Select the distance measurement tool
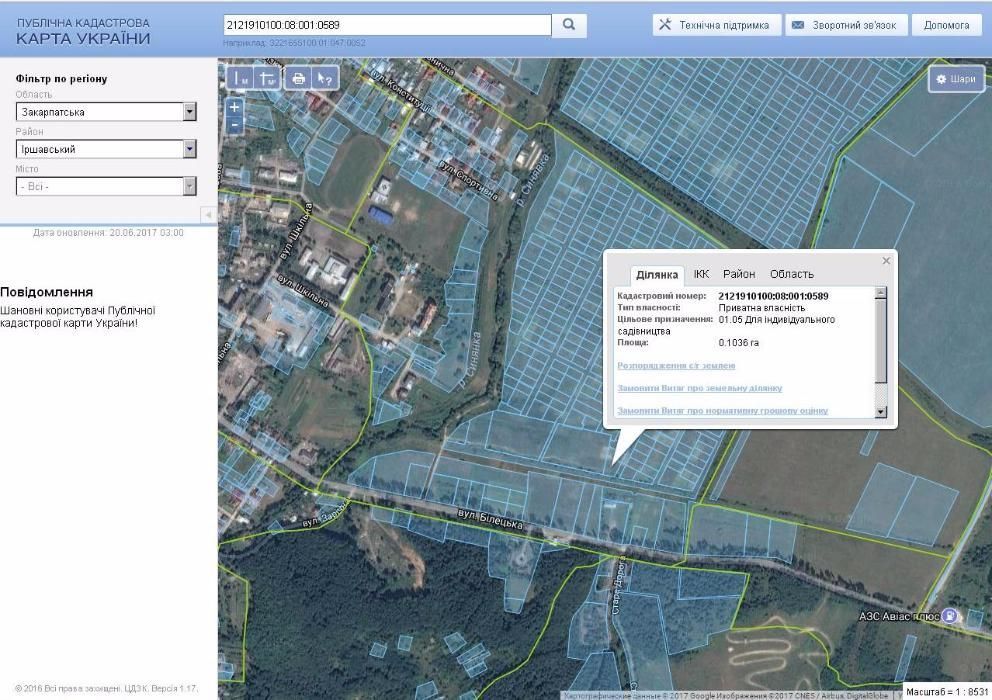The height and width of the screenshot is (700, 992). pos(239,78)
